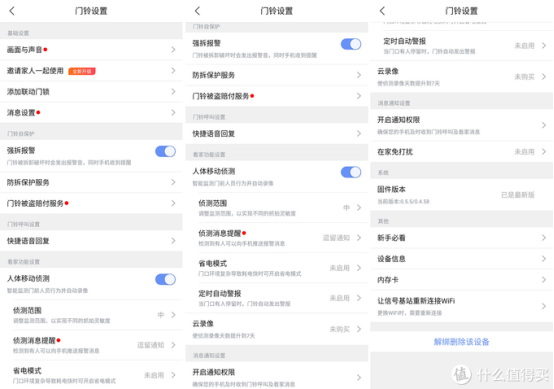Expand 在家免打扰 setting in right panel

462,152
